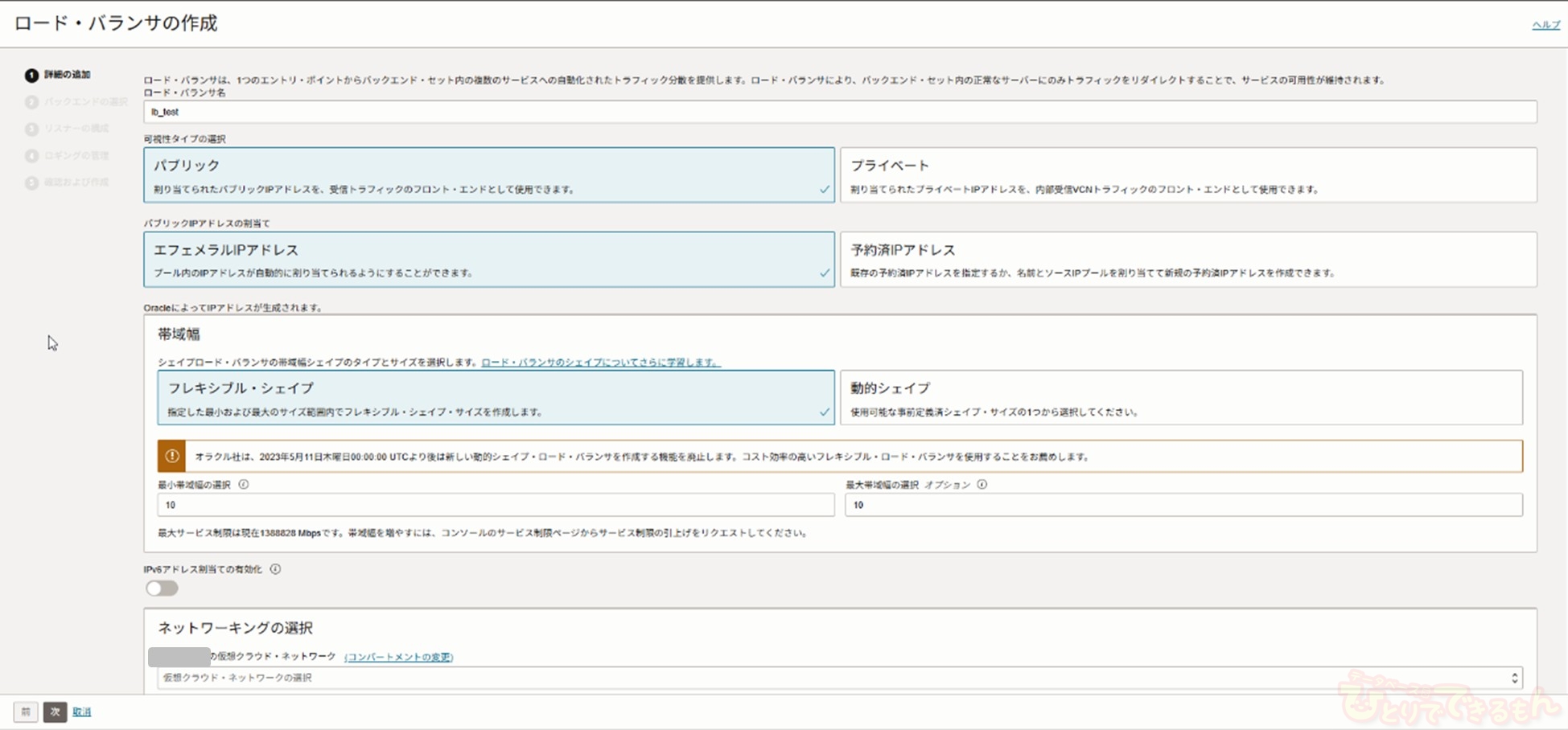
Task: Open the ヘルプ link
Action: pyautogui.click(x=1545, y=25)
